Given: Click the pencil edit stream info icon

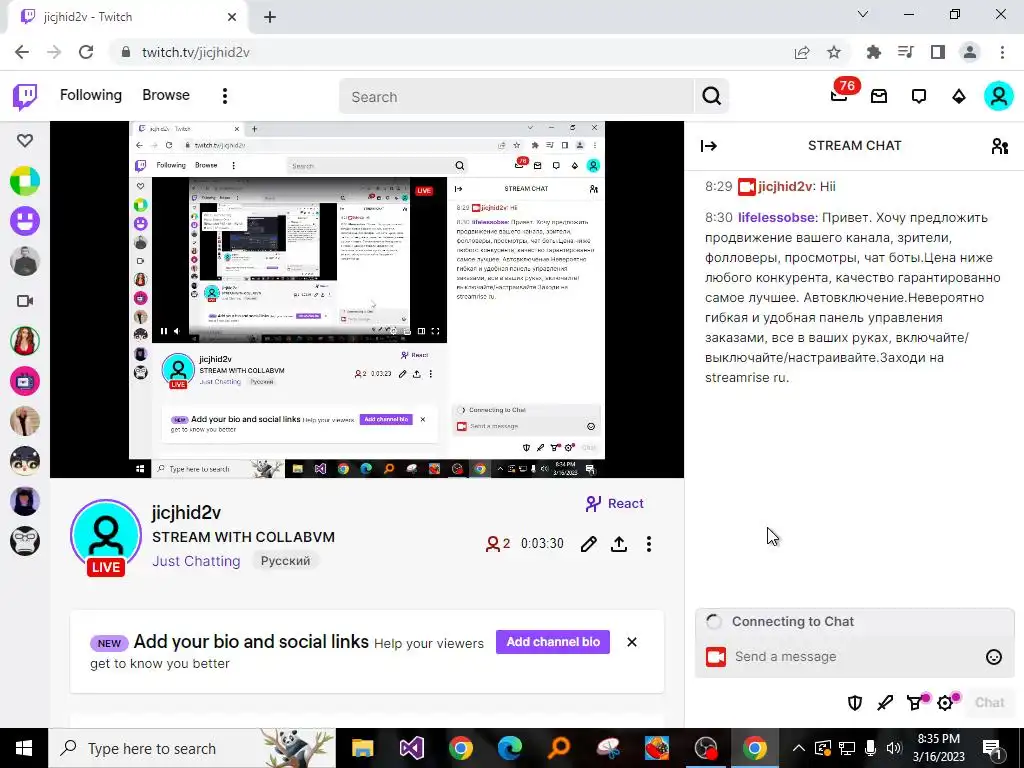Looking at the screenshot, I should coord(588,544).
